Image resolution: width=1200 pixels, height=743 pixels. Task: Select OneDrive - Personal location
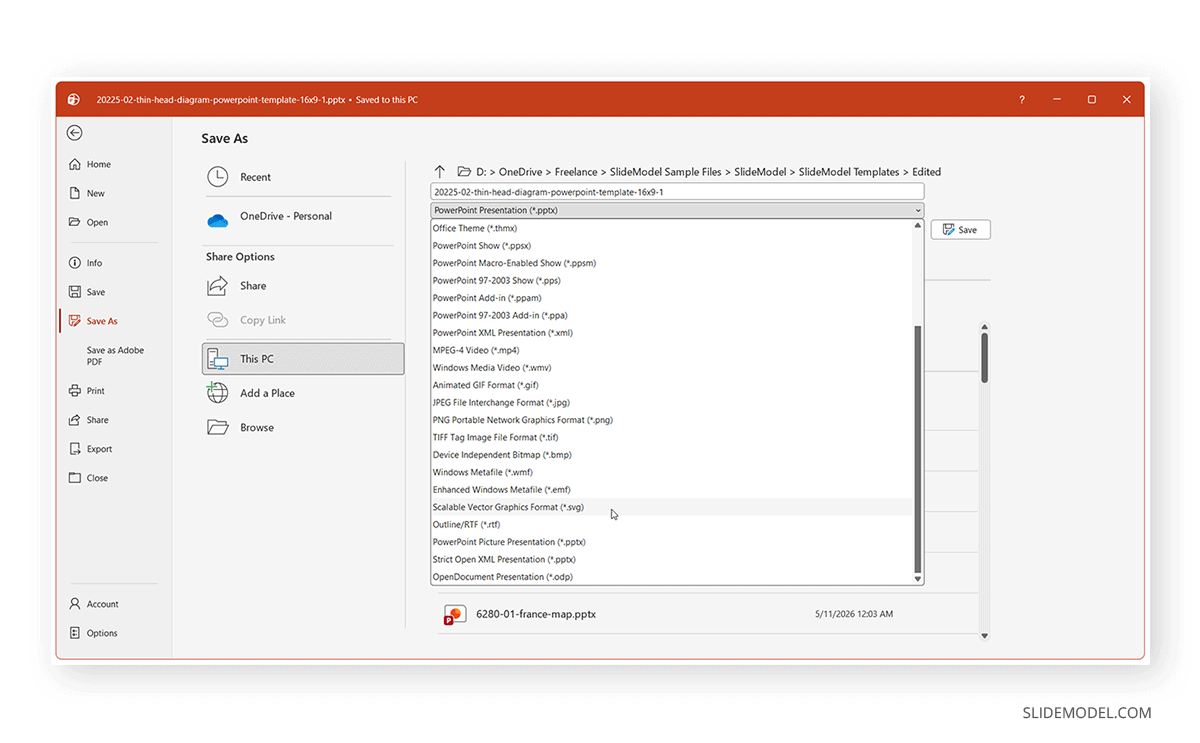pyautogui.click(x=285, y=216)
